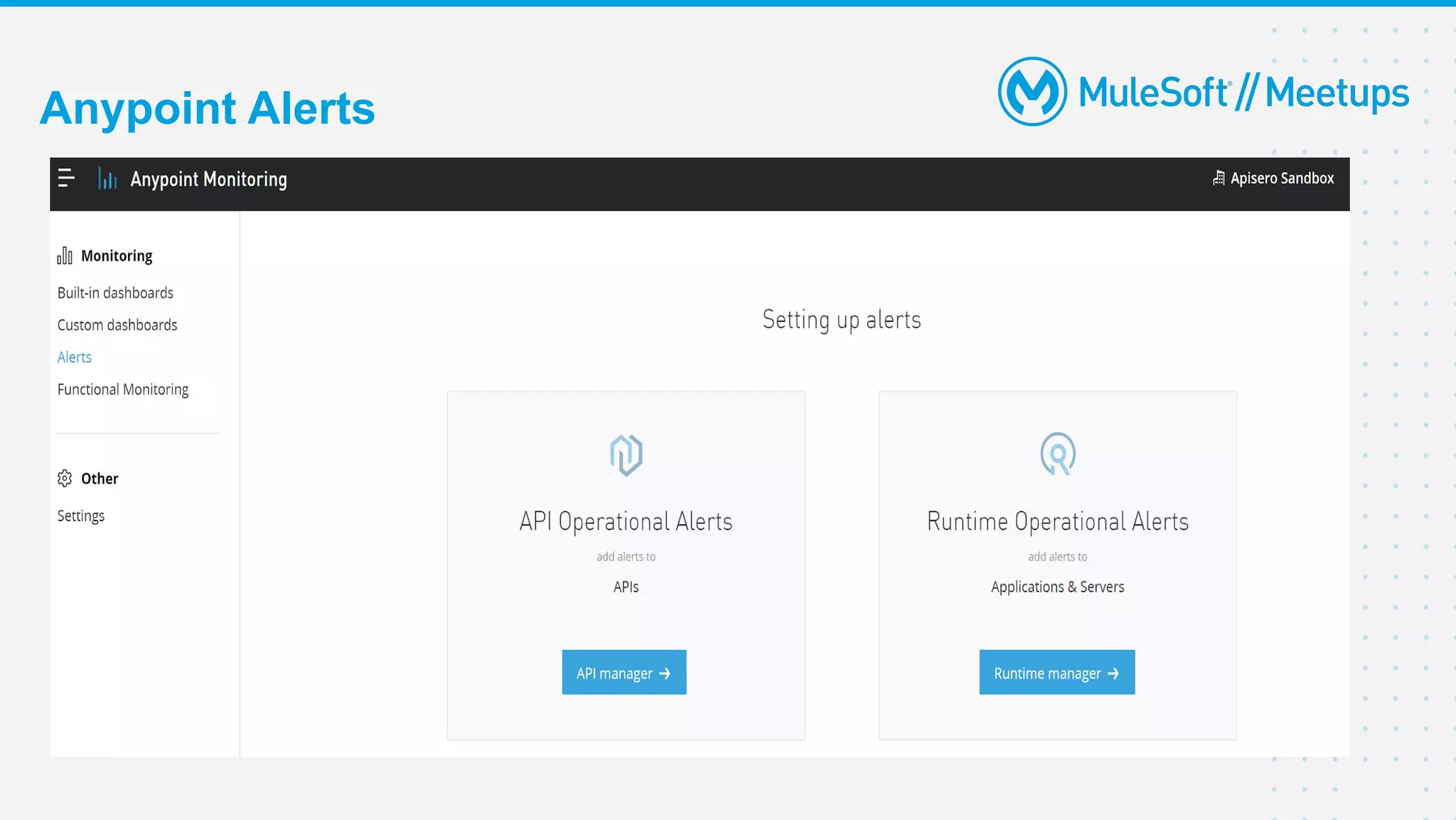
Task: Go to Functional Monitoring page
Action: click(x=123, y=390)
